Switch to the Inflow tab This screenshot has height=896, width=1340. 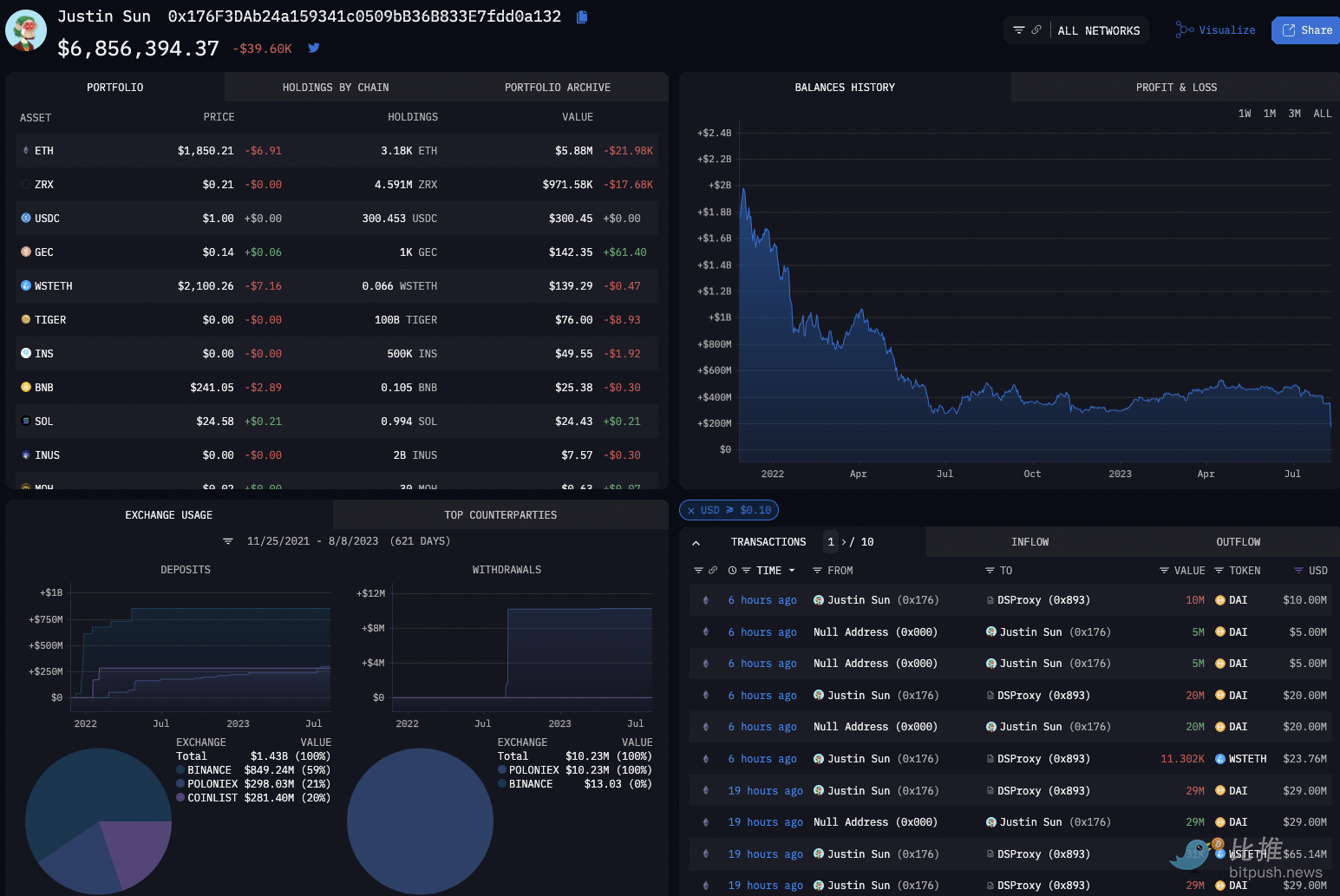(x=1030, y=542)
